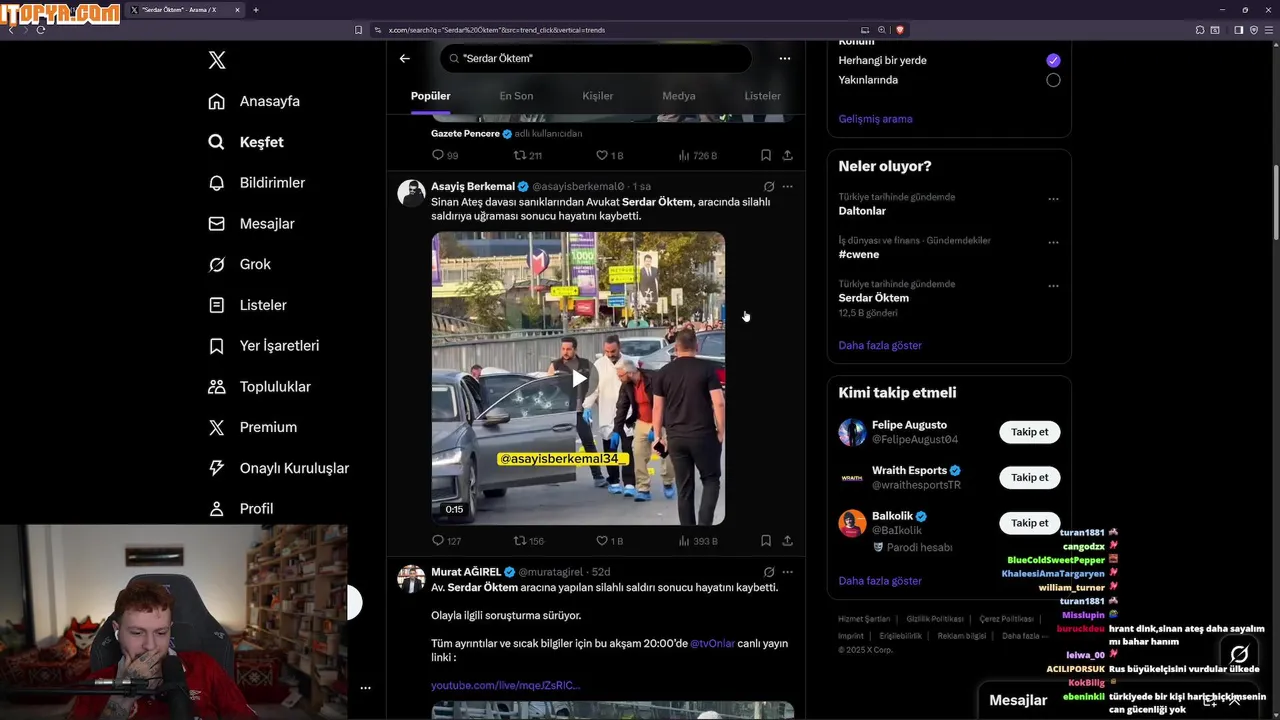This screenshot has height=720, width=1280.
Task: Open floating Grok button above the Mesajlar dock
Action: click(x=1239, y=655)
